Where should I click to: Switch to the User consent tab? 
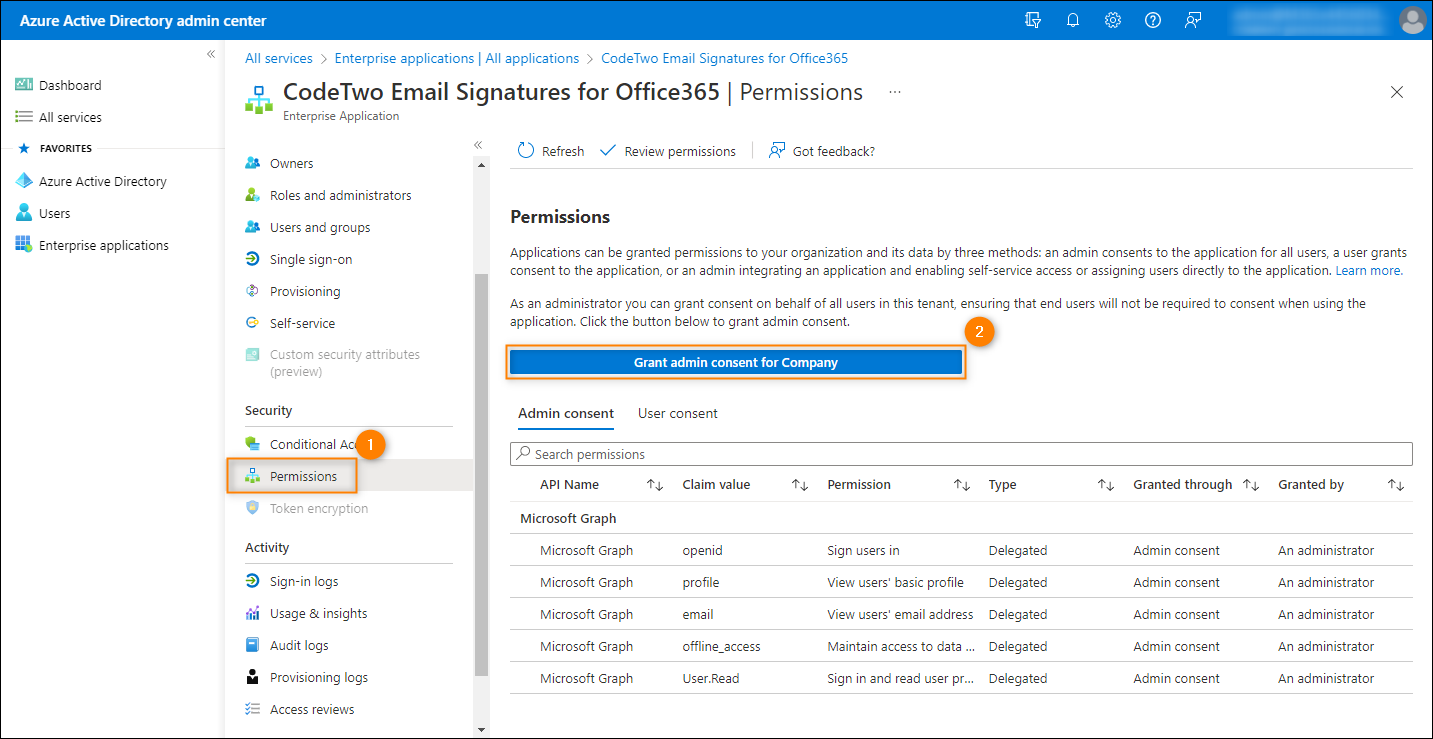pyautogui.click(x=678, y=413)
